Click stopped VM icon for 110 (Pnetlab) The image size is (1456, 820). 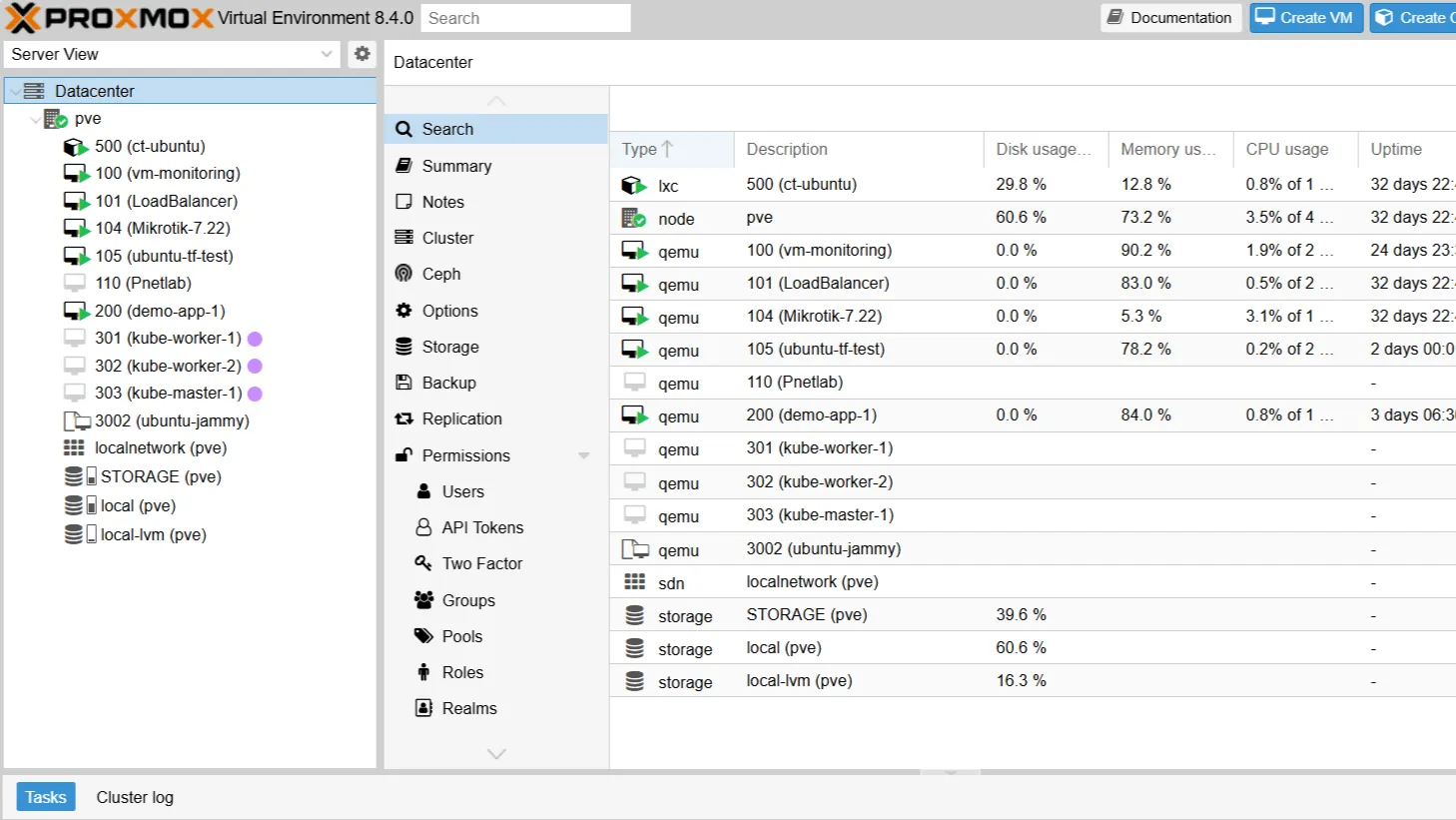[x=75, y=284]
